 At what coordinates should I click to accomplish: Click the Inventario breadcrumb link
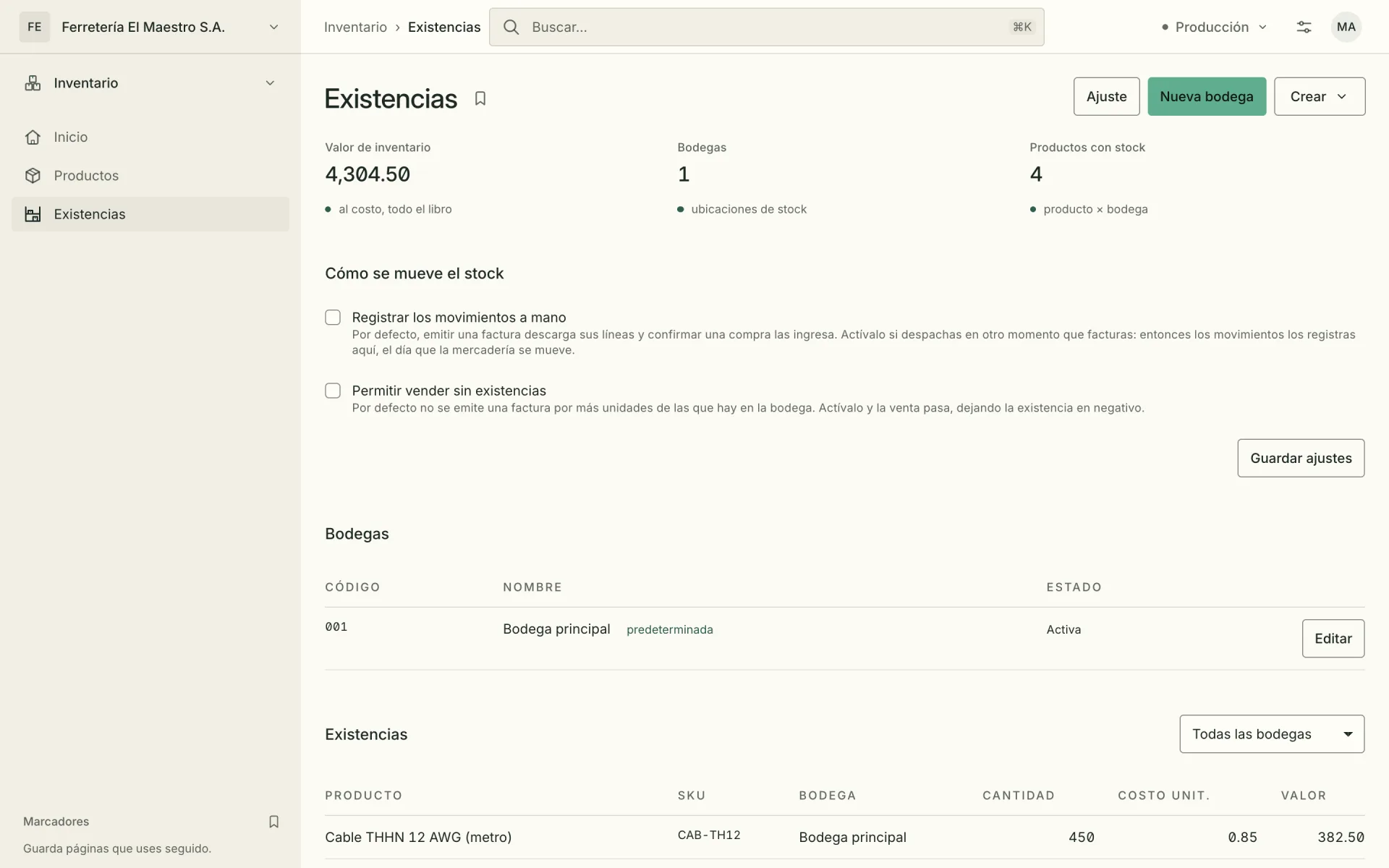355,27
